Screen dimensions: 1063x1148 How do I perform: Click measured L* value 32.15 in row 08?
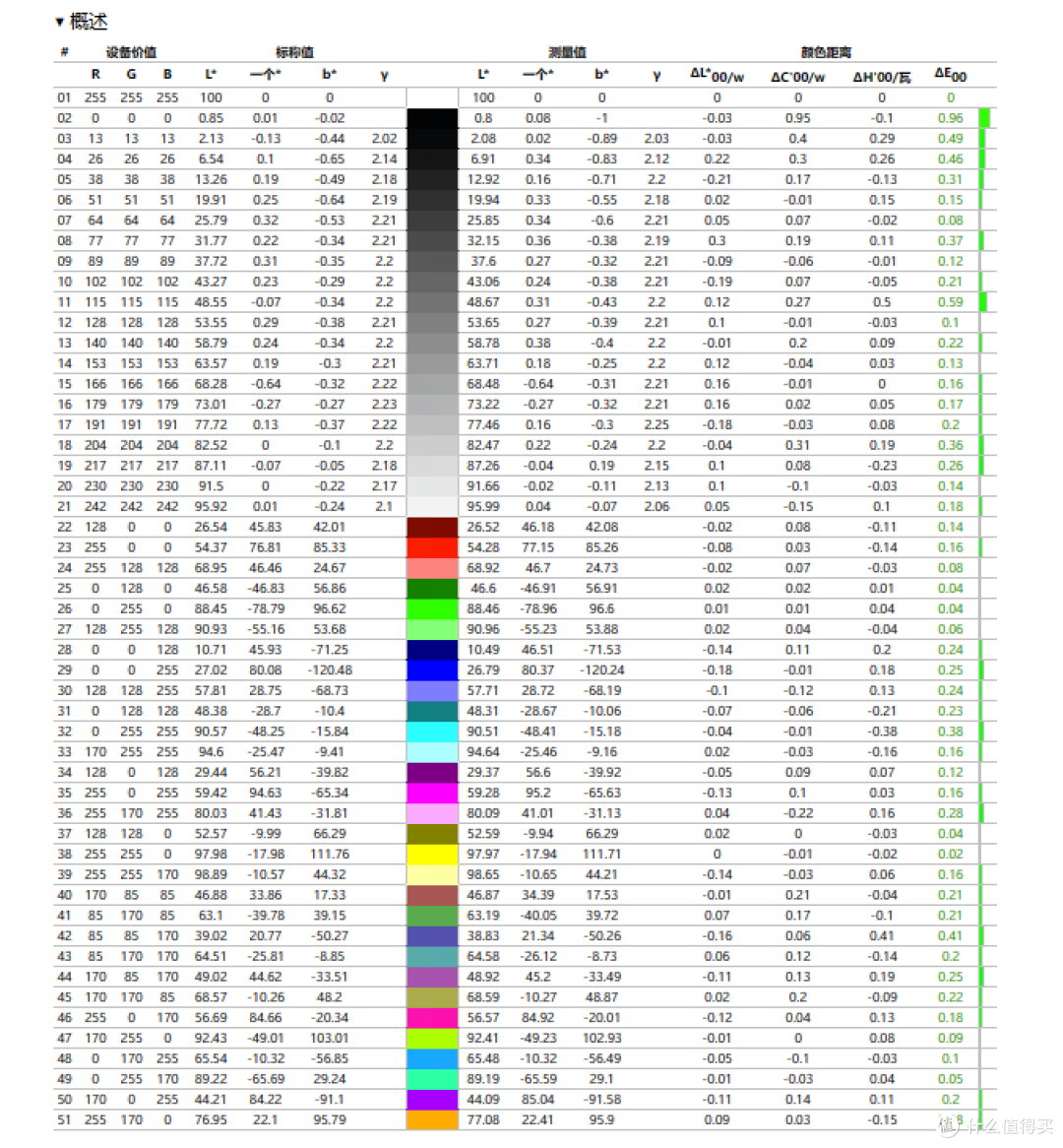(x=483, y=241)
